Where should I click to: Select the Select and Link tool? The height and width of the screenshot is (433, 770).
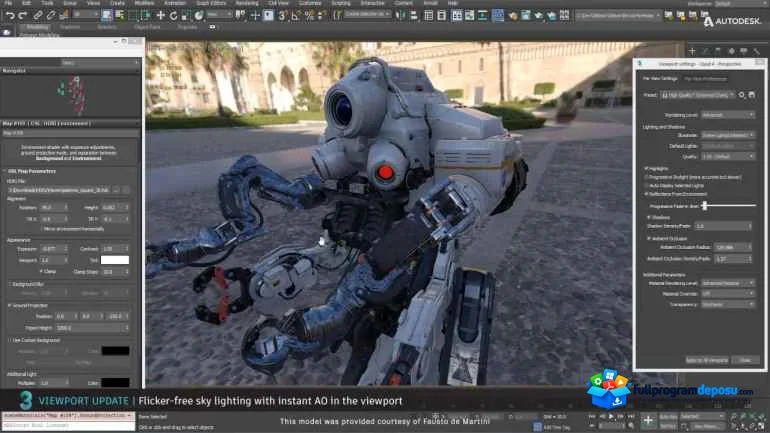coord(38,16)
